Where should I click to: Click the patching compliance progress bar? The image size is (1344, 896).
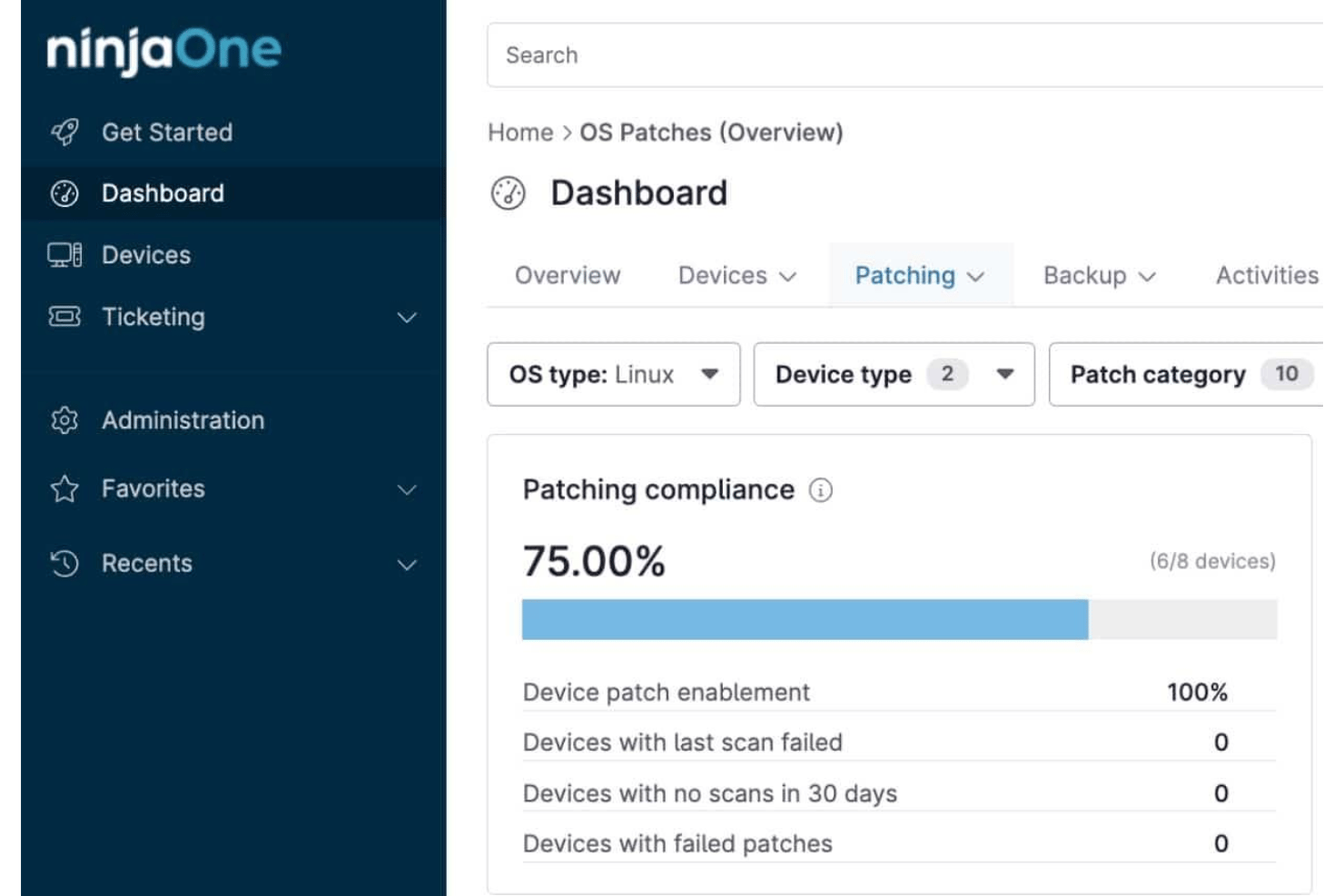pyautogui.click(x=899, y=619)
